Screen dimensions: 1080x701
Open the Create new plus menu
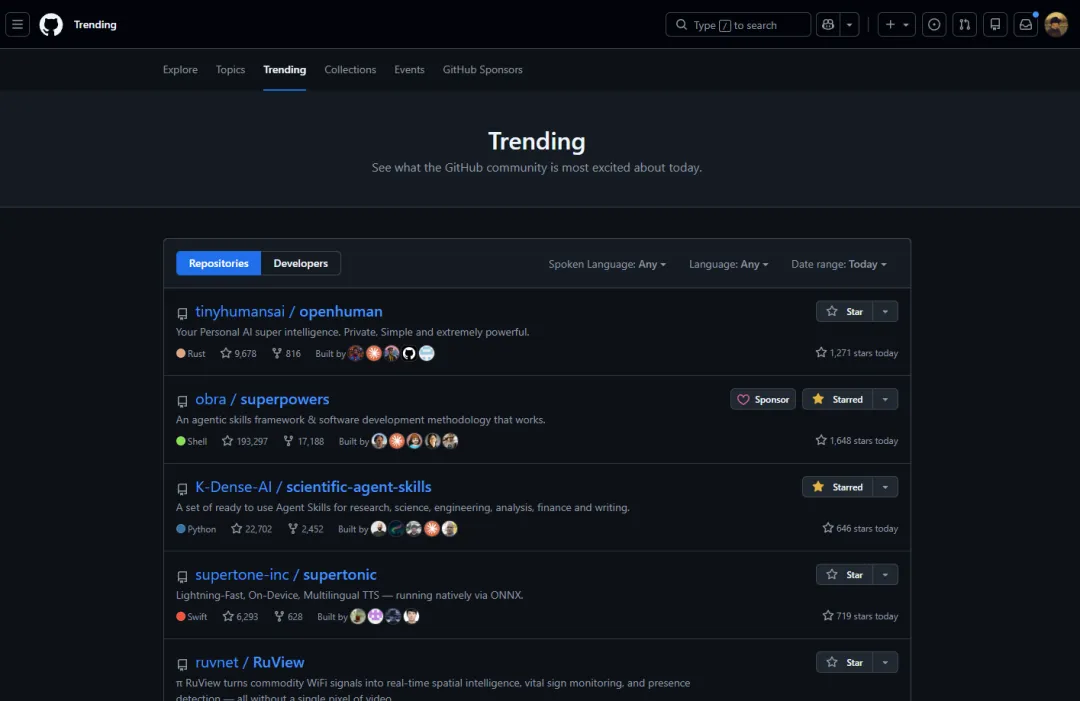tap(896, 25)
